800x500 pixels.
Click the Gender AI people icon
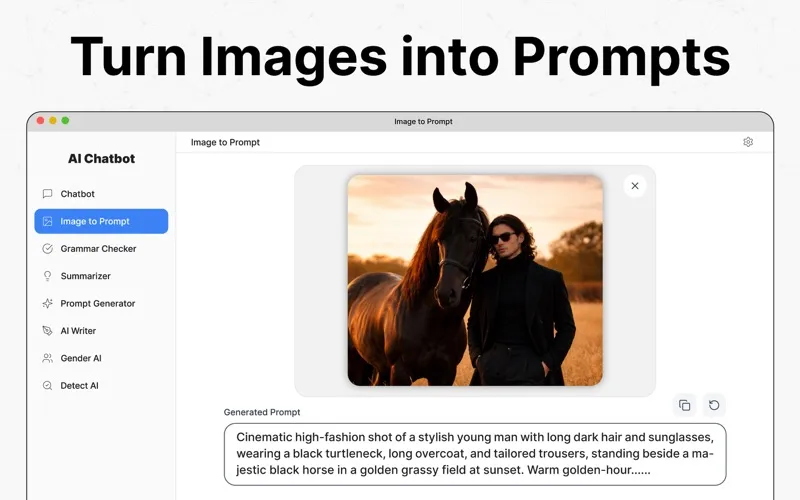coord(47,358)
